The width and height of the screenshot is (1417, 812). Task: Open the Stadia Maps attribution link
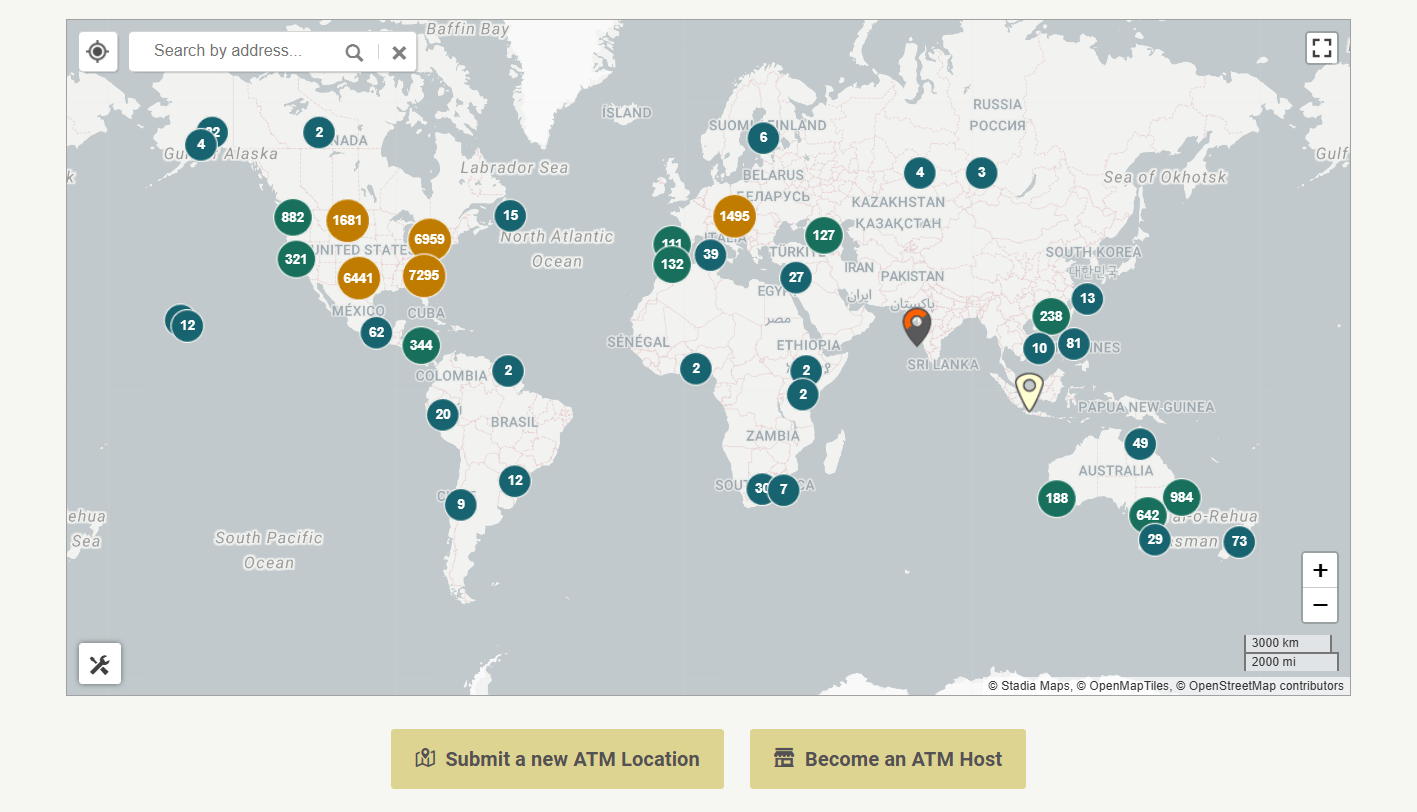(1035, 686)
